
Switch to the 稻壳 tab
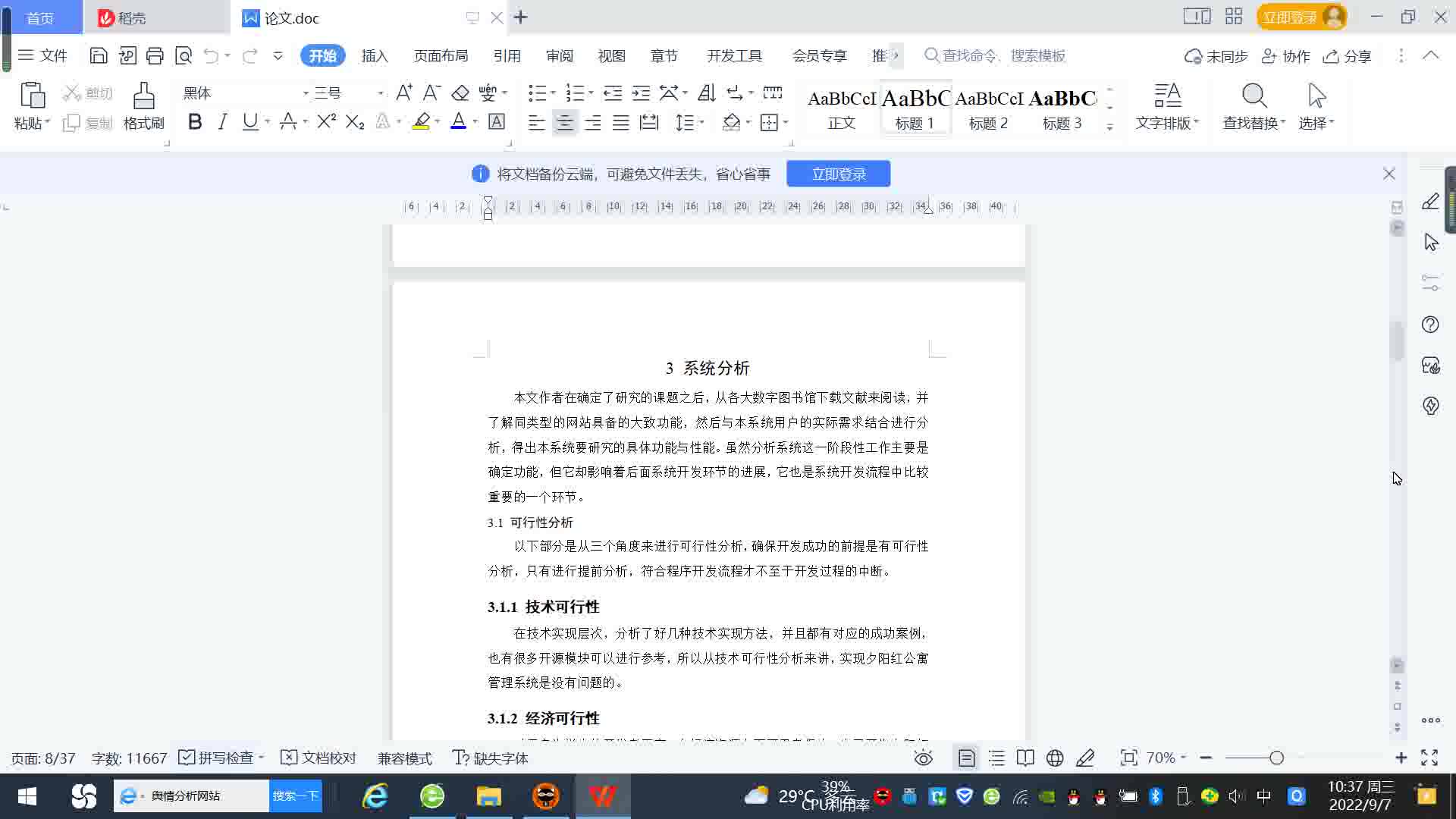(156, 17)
